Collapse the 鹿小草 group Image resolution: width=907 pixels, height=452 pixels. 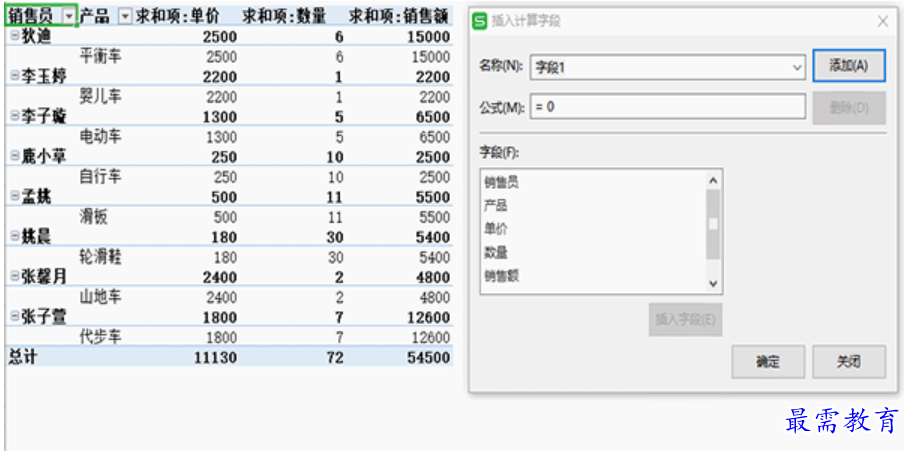14,157
